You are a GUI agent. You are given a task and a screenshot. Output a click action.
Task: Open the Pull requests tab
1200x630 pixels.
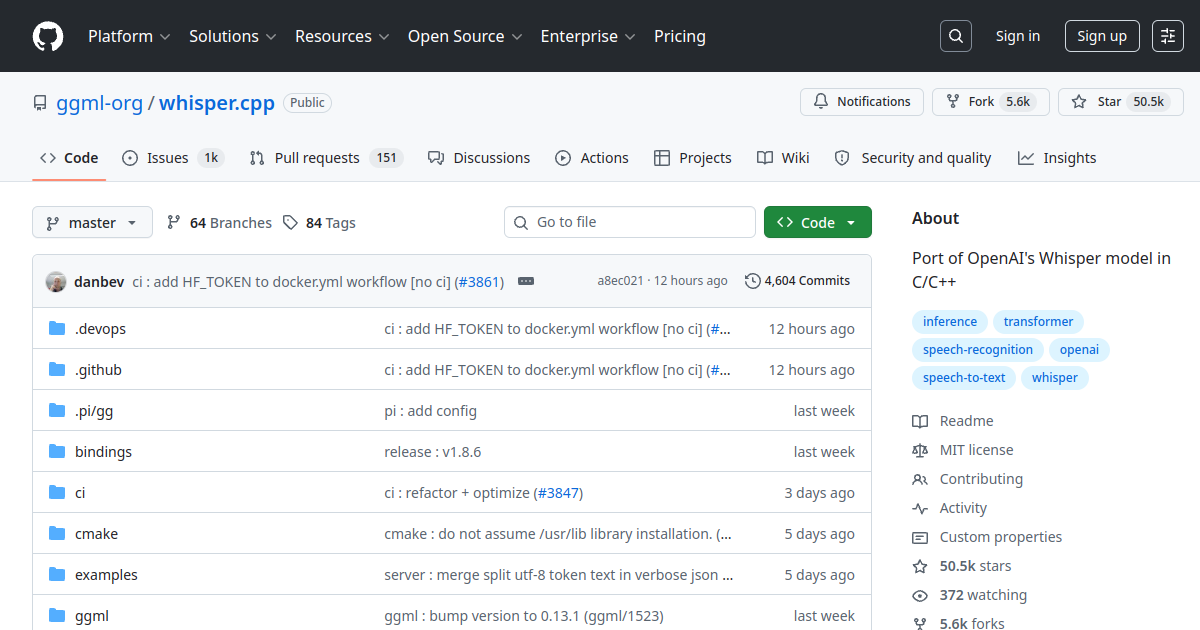326,158
